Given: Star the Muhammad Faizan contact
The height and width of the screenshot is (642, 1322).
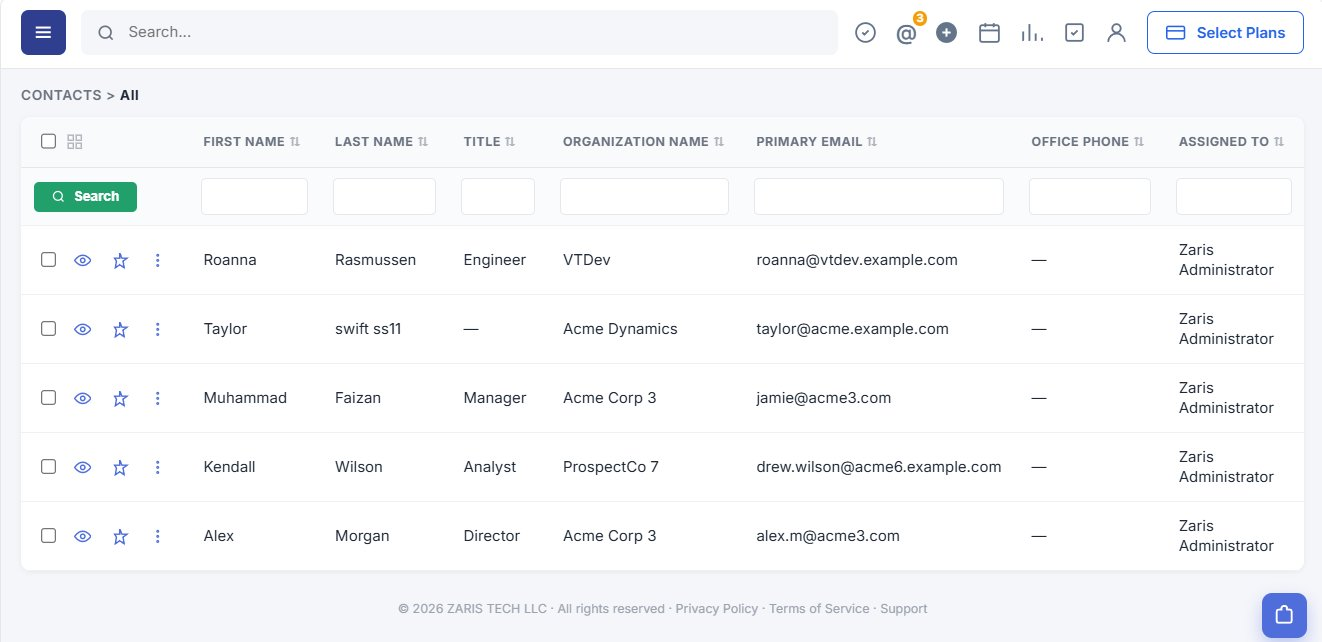Looking at the screenshot, I should [120, 399].
